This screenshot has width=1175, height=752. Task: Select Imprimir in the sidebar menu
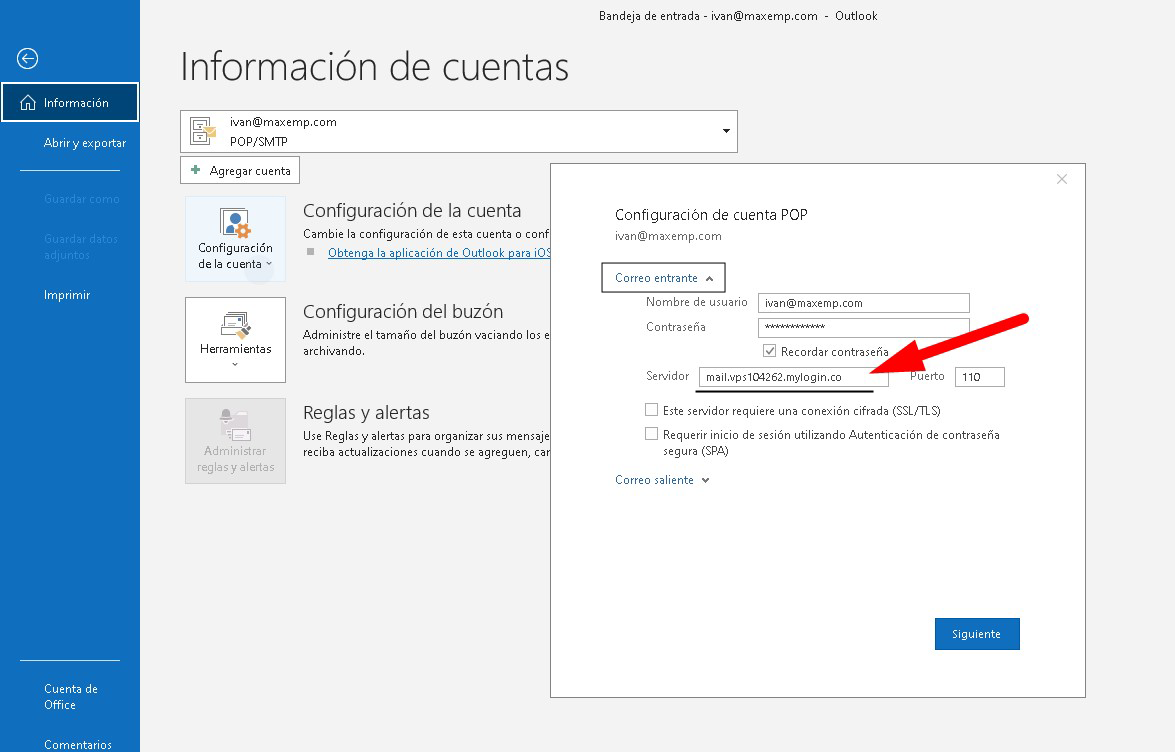pos(67,295)
